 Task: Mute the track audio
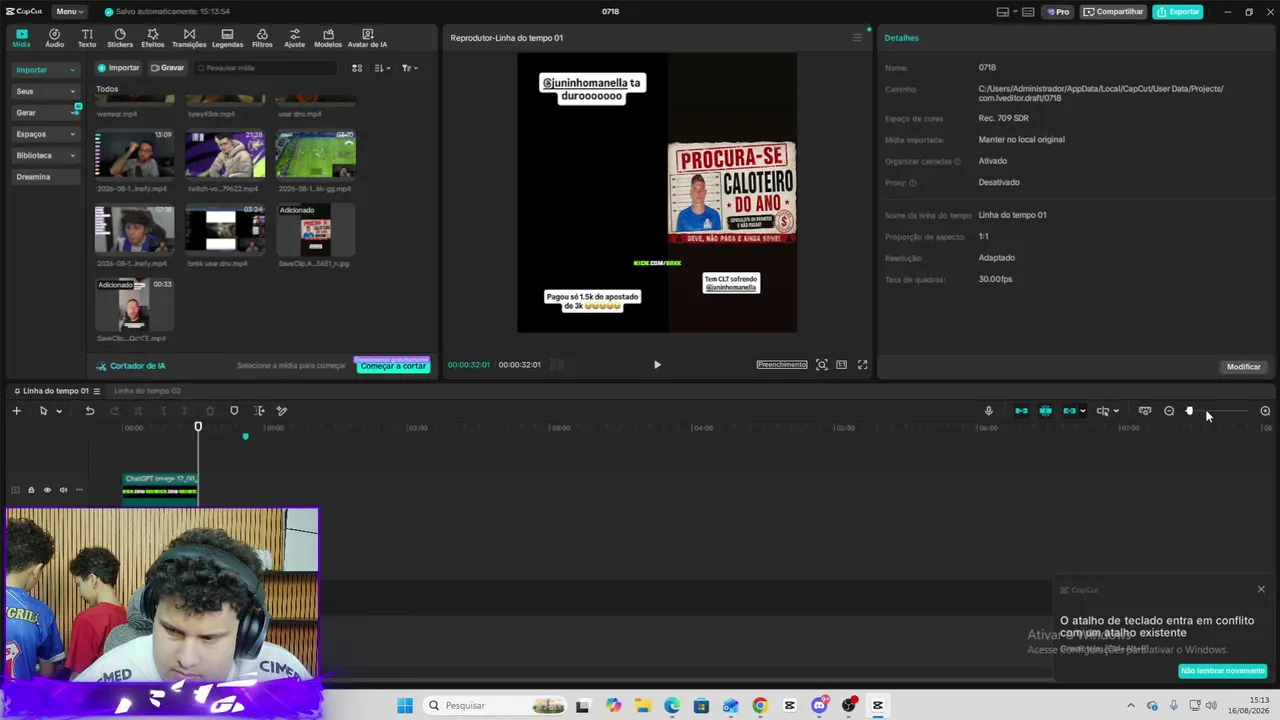pyautogui.click(x=63, y=490)
